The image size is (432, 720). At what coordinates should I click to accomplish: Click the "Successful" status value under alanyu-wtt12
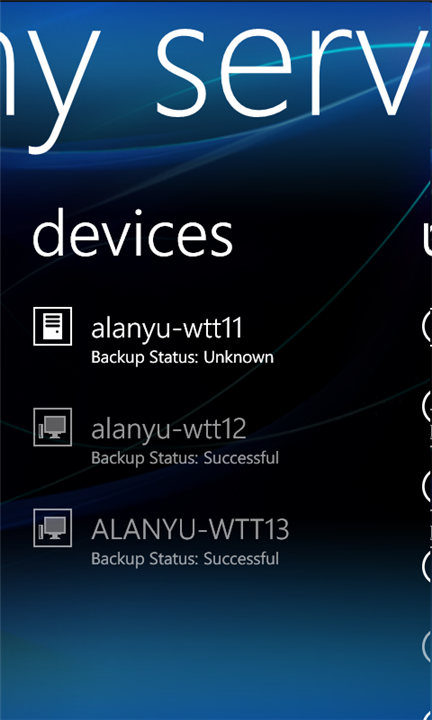[241, 458]
